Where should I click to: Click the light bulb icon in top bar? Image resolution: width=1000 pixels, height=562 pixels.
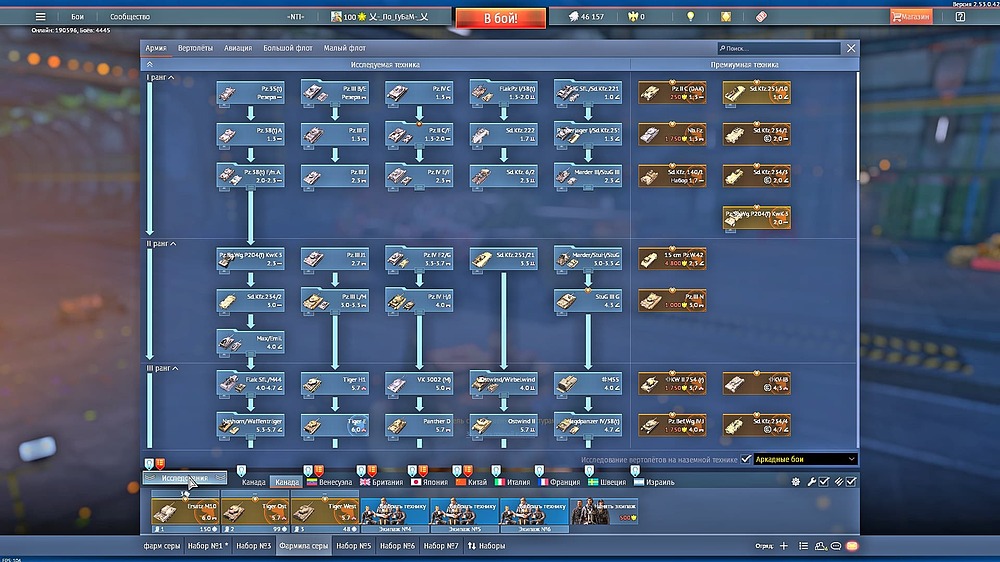pos(690,17)
